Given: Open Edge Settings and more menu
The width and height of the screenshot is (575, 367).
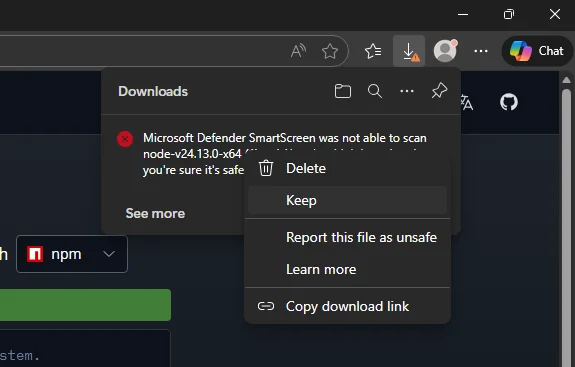Looking at the screenshot, I should tap(481, 51).
